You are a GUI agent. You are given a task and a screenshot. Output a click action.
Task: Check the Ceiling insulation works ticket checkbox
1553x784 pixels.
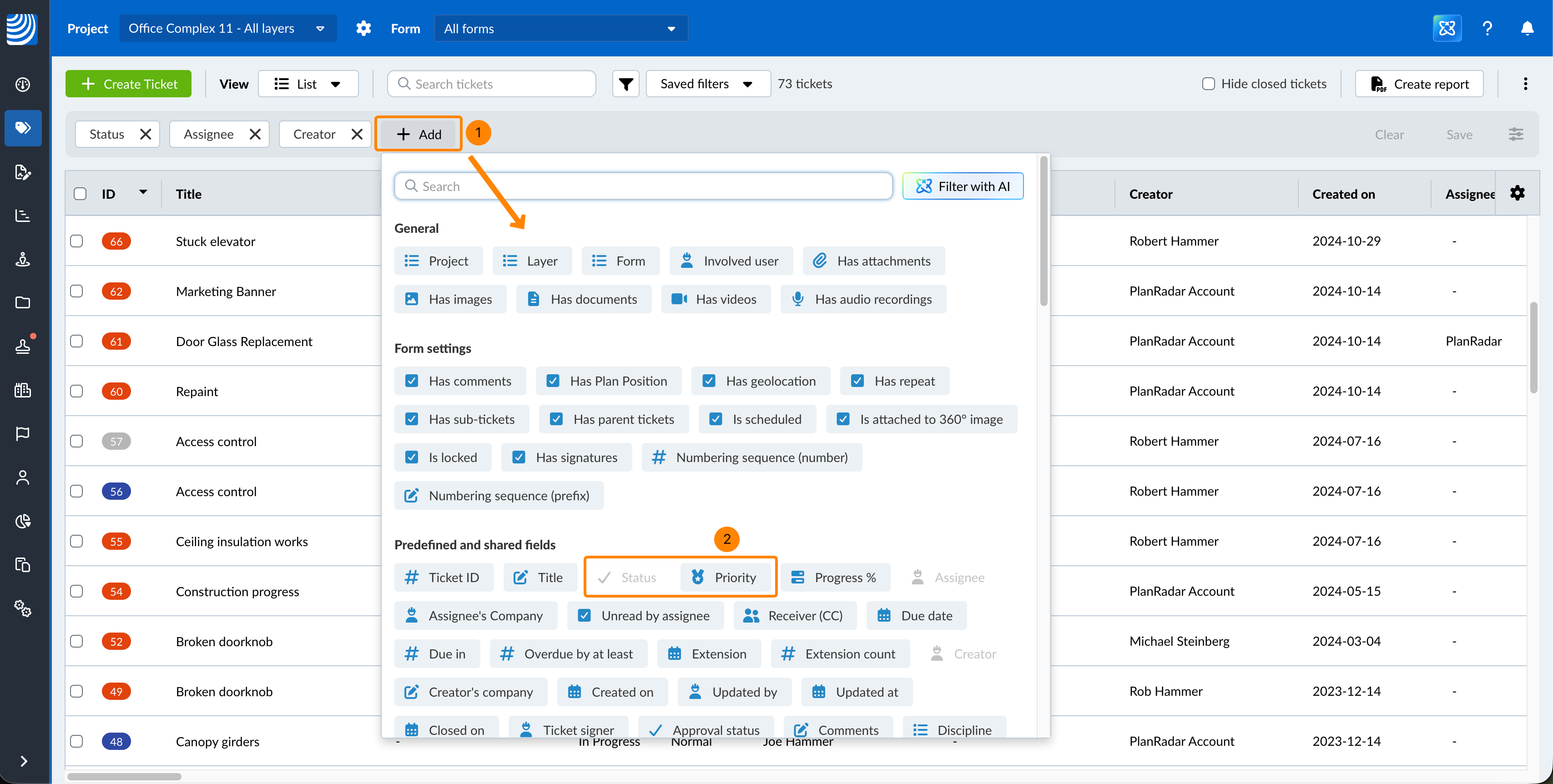click(76, 541)
